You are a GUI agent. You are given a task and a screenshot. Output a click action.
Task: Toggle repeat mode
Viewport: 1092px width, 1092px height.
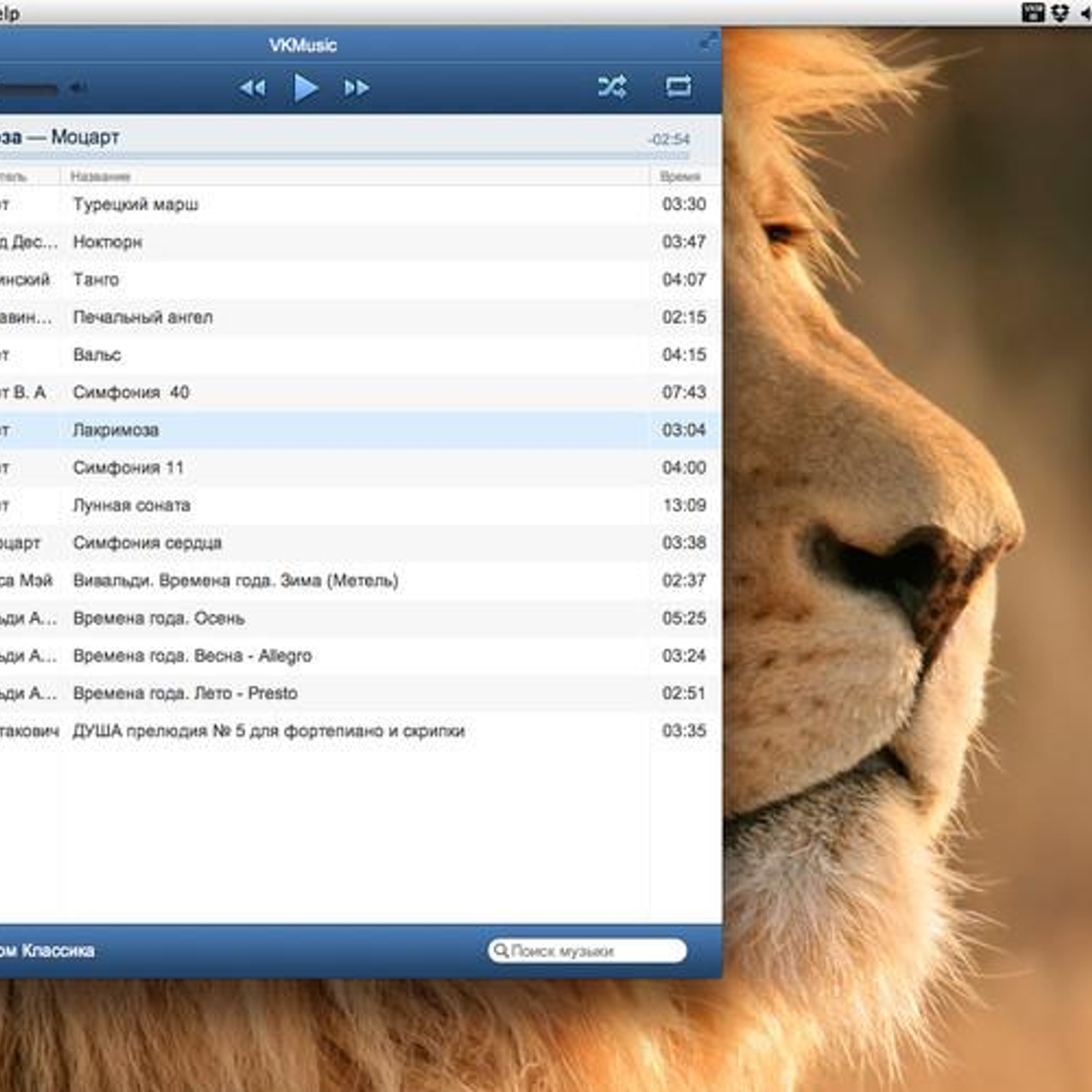click(678, 87)
